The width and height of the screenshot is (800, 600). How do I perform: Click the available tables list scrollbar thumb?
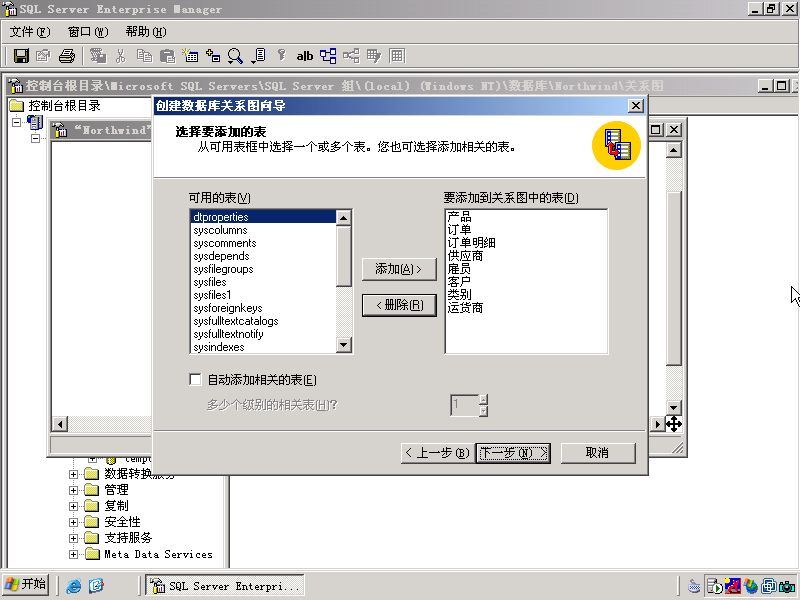tap(344, 256)
